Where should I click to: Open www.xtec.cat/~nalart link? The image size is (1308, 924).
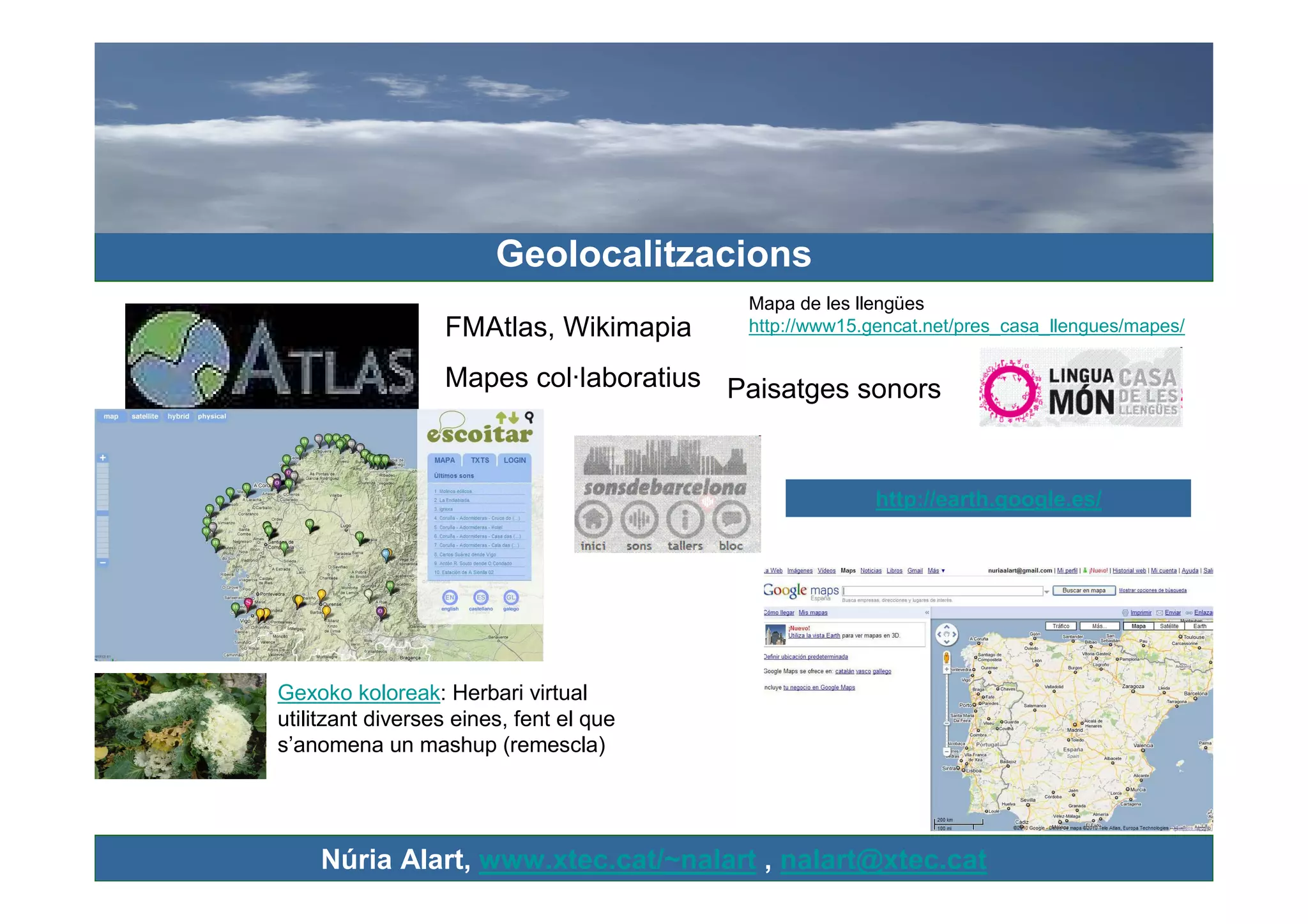tap(617, 860)
